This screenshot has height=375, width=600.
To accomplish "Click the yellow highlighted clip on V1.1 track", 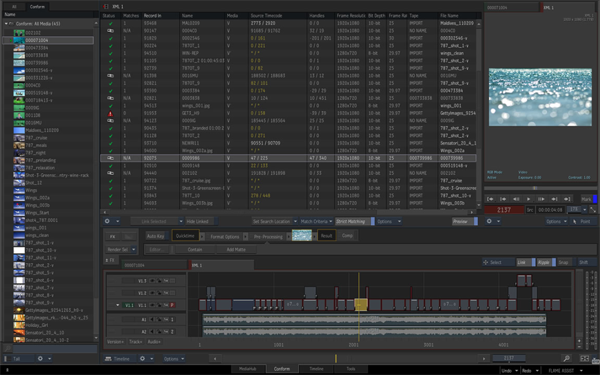I will (361, 305).
